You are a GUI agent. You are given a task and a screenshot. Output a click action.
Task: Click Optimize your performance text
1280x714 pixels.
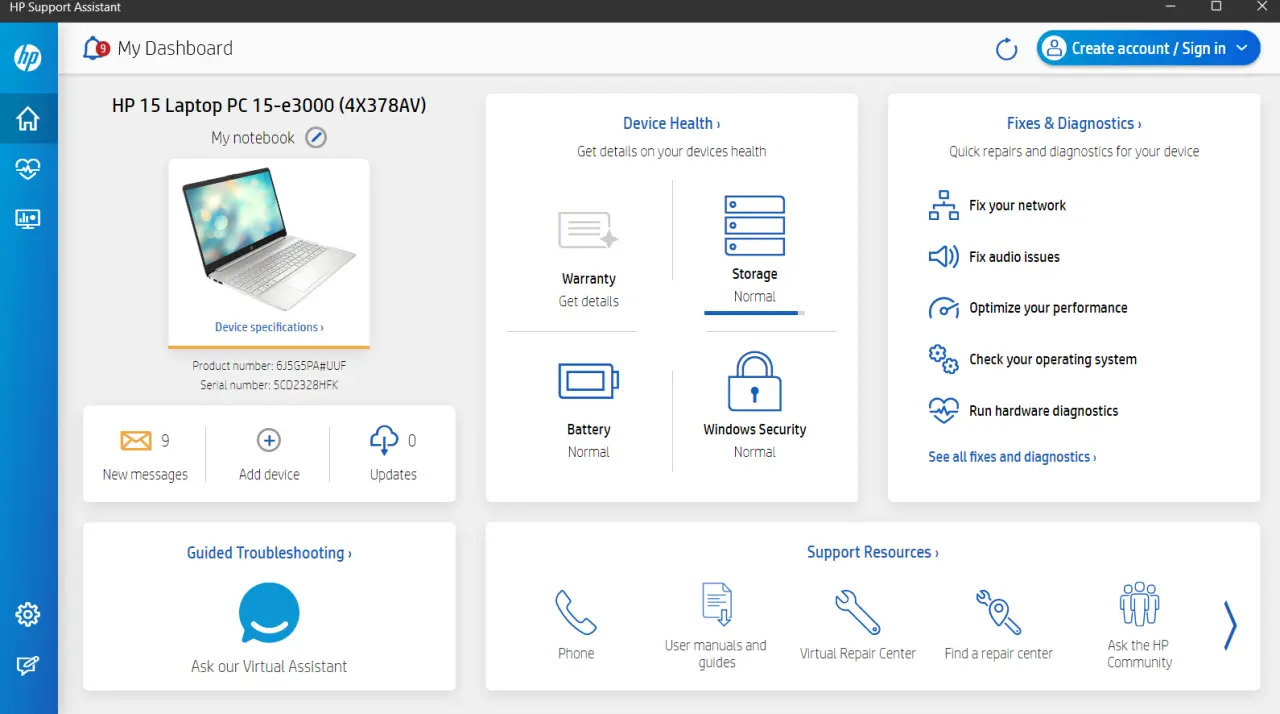[1048, 308]
